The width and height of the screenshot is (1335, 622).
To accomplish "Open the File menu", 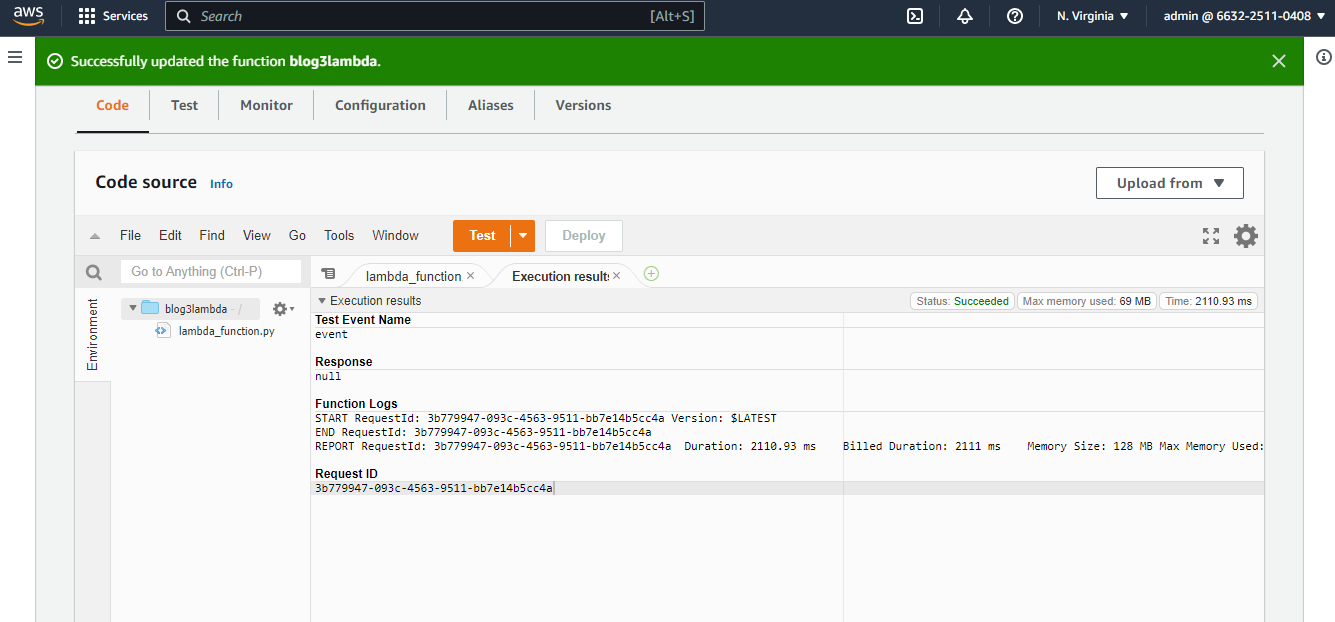I will [x=130, y=235].
